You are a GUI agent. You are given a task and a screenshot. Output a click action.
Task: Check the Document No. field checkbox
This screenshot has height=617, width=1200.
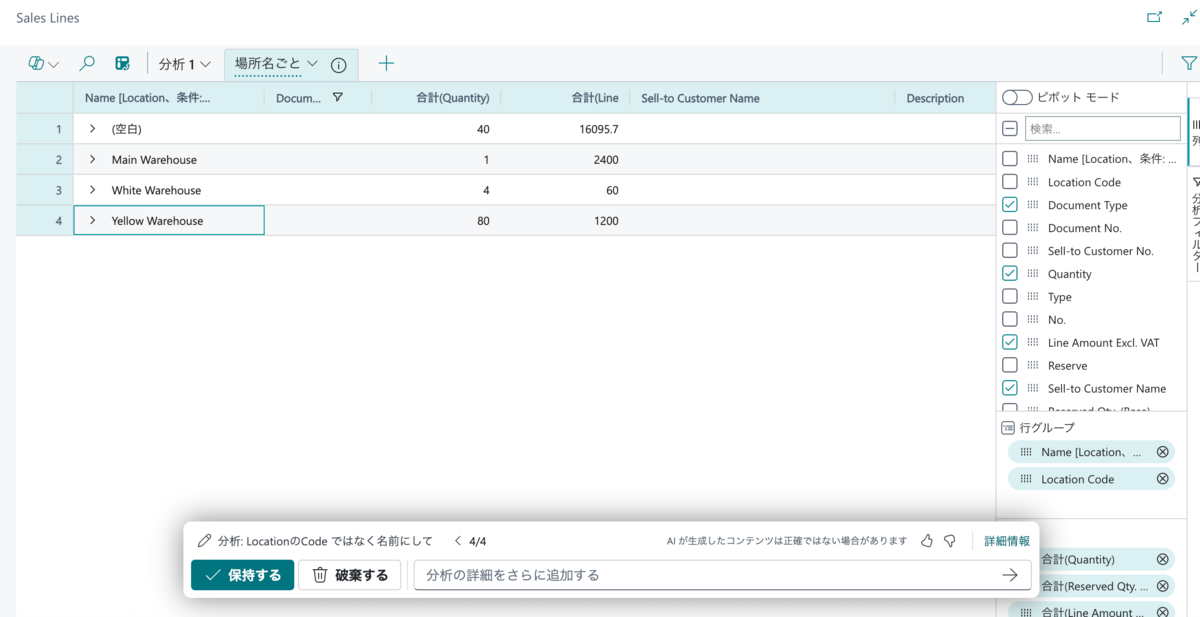[1010, 228]
